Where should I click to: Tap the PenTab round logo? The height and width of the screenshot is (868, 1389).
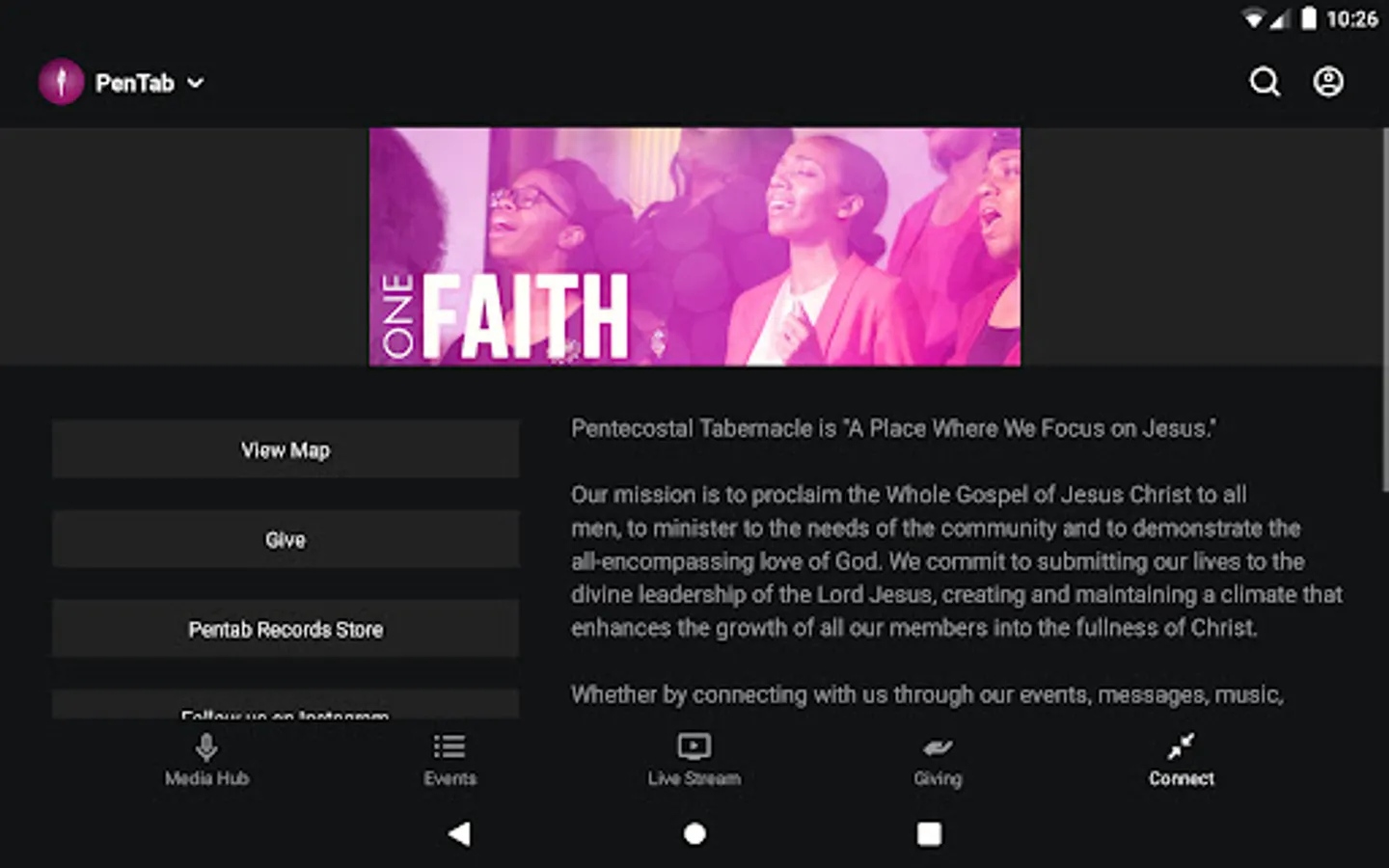point(61,82)
